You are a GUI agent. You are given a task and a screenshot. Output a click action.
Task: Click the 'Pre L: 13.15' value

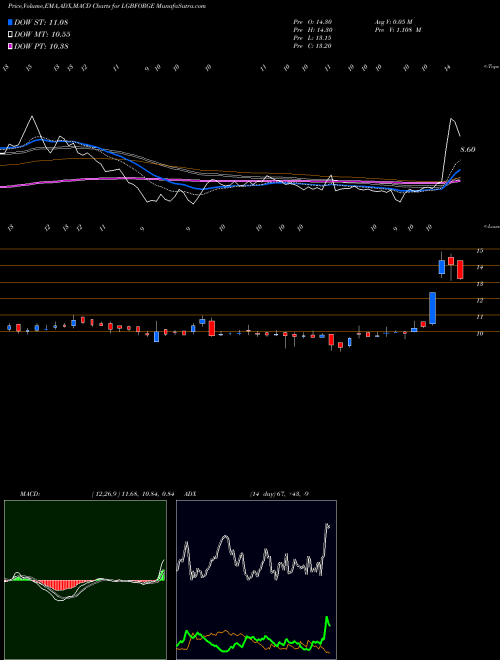click(x=313, y=38)
